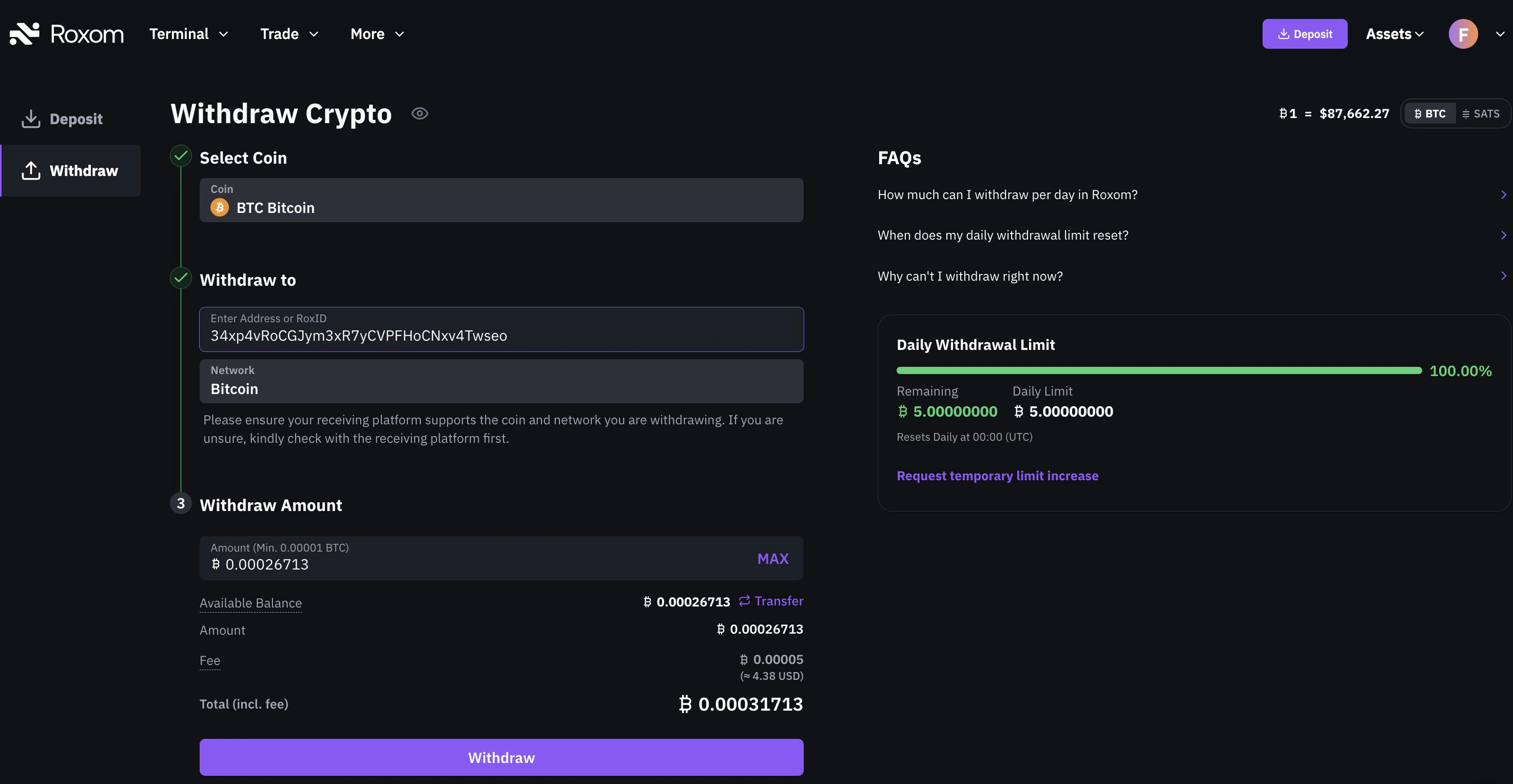Click the Roxom logo

[66, 33]
